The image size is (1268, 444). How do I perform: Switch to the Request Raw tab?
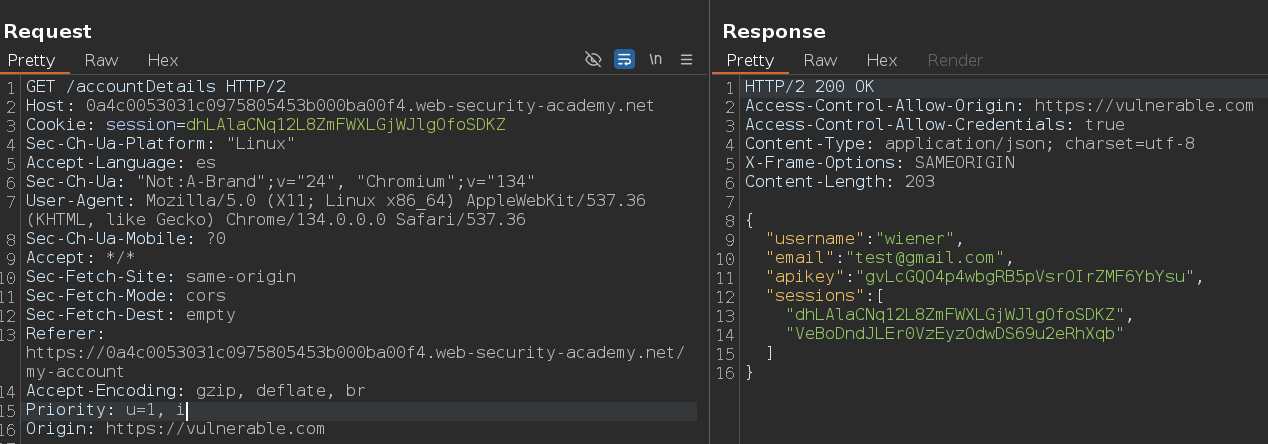101,60
